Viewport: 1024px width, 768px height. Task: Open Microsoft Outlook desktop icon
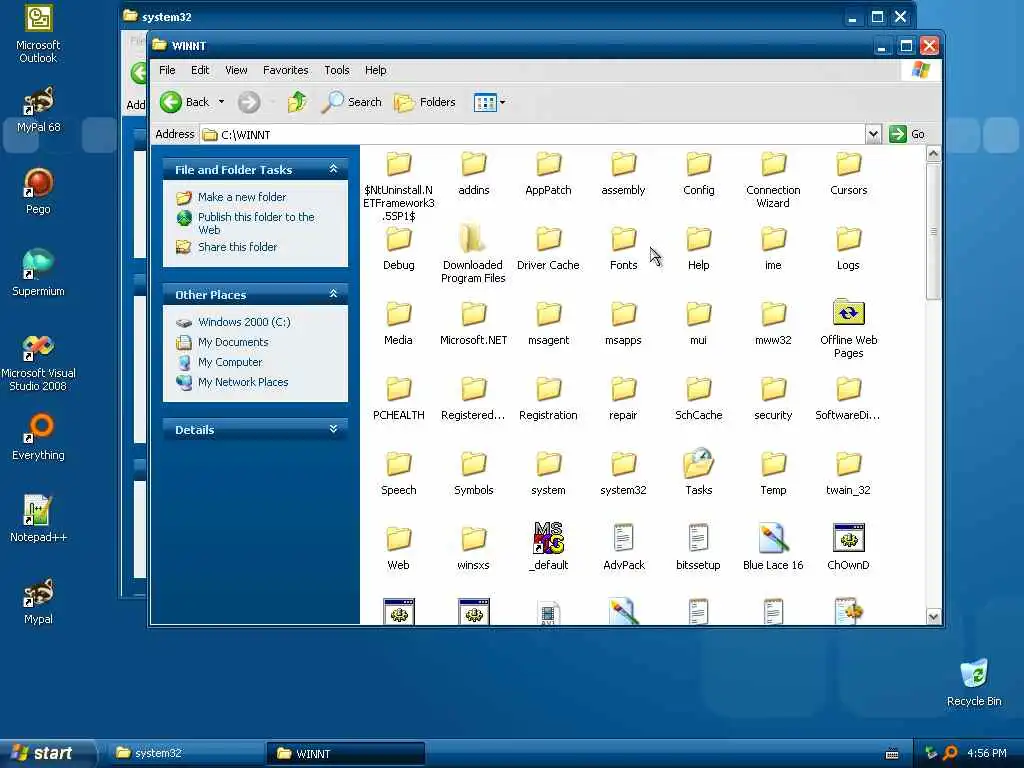pos(38,34)
